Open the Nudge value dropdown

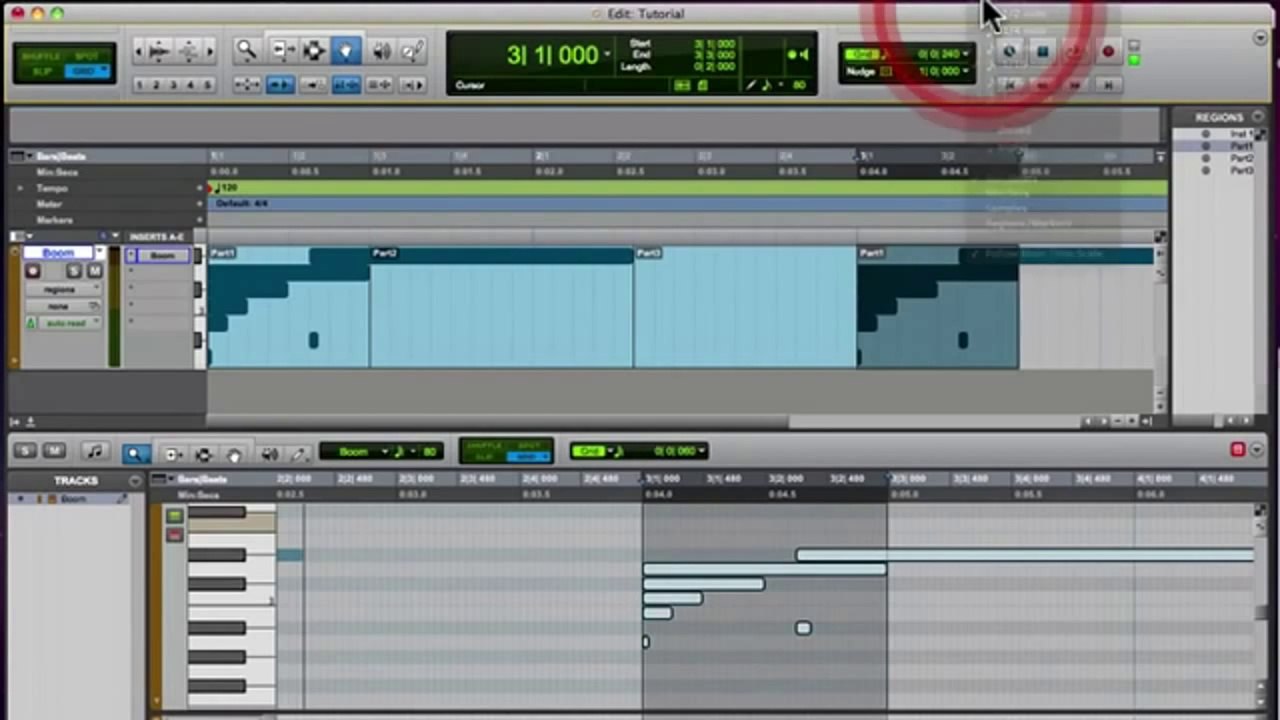tap(965, 72)
